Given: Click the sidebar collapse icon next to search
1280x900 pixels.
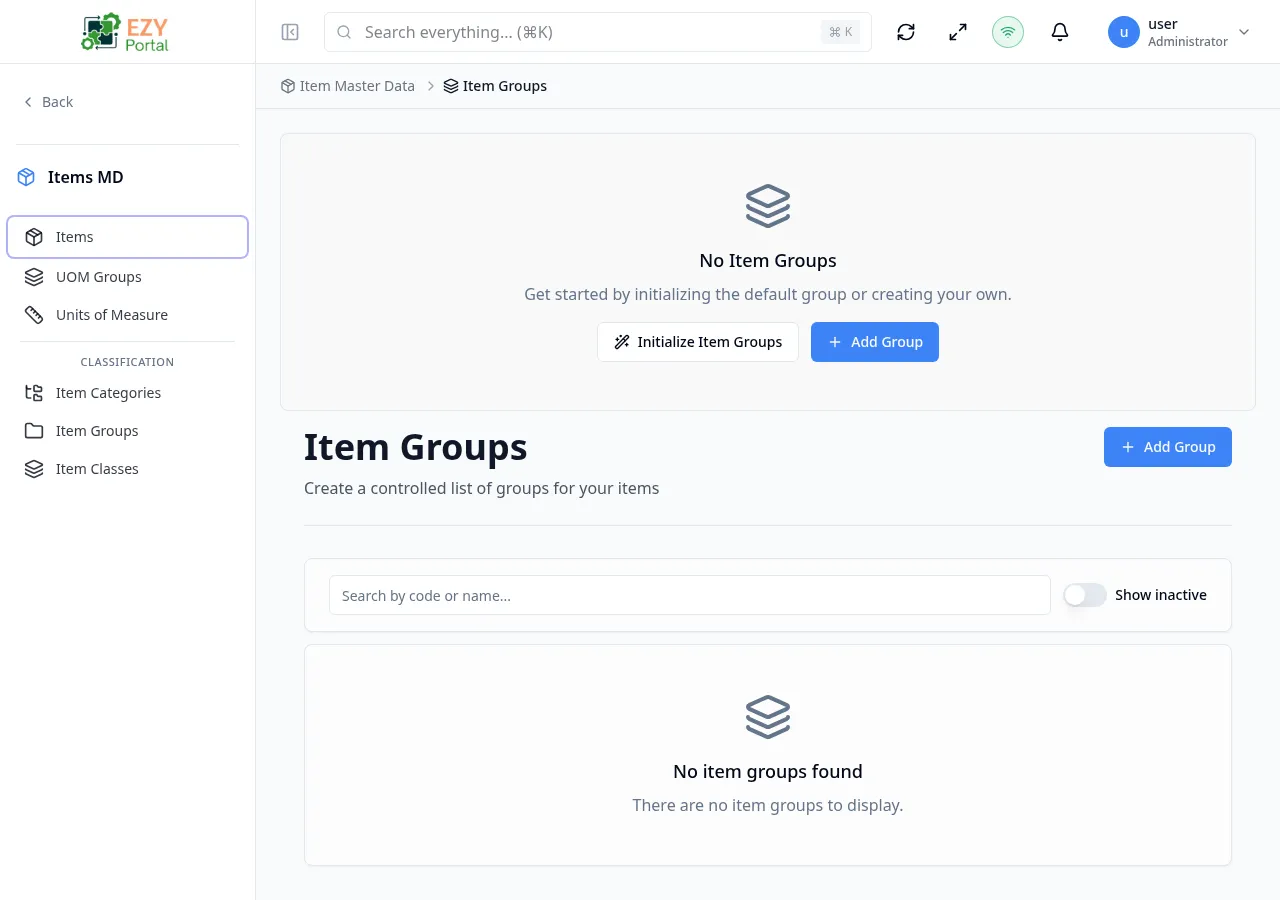Looking at the screenshot, I should (x=290, y=32).
